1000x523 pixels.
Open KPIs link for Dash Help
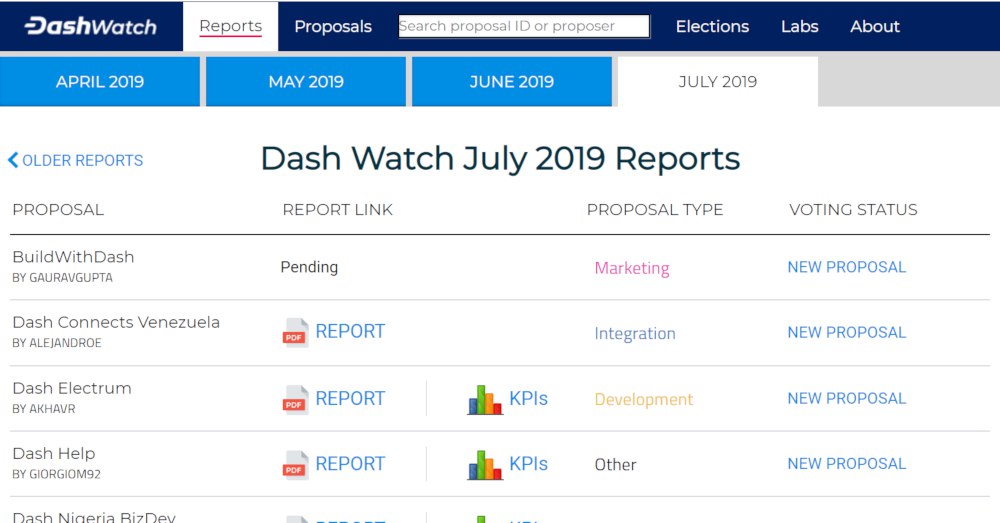click(528, 464)
